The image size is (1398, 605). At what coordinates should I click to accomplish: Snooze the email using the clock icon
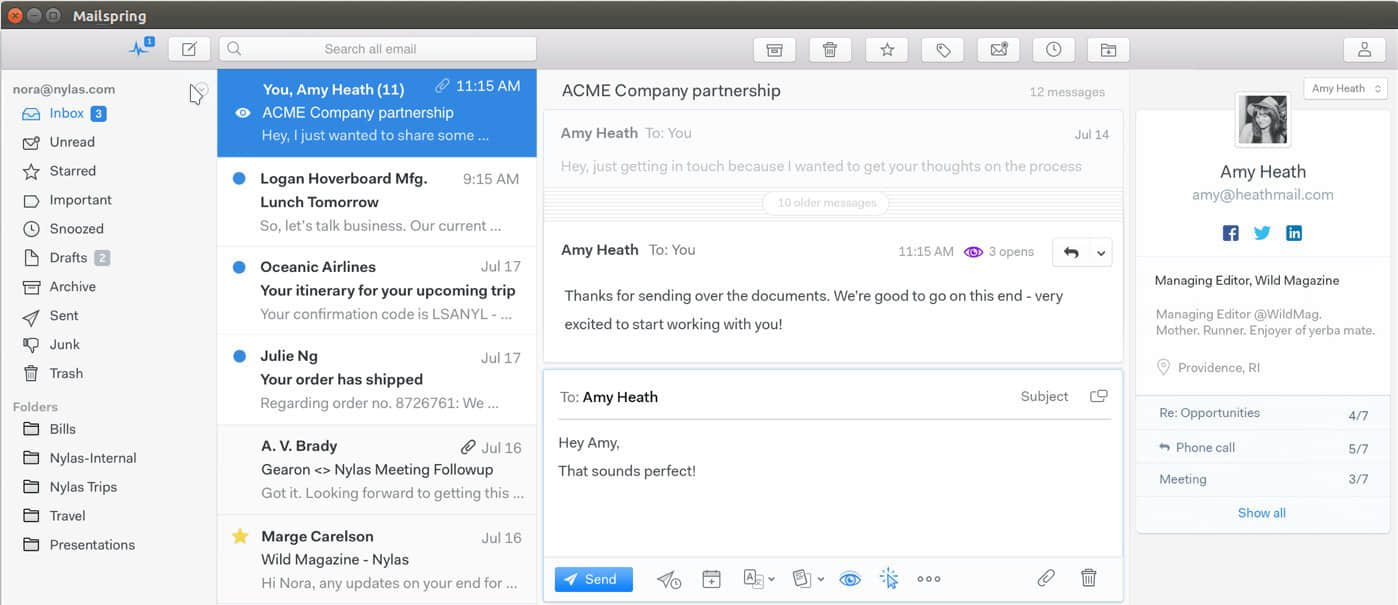pyautogui.click(x=1053, y=48)
